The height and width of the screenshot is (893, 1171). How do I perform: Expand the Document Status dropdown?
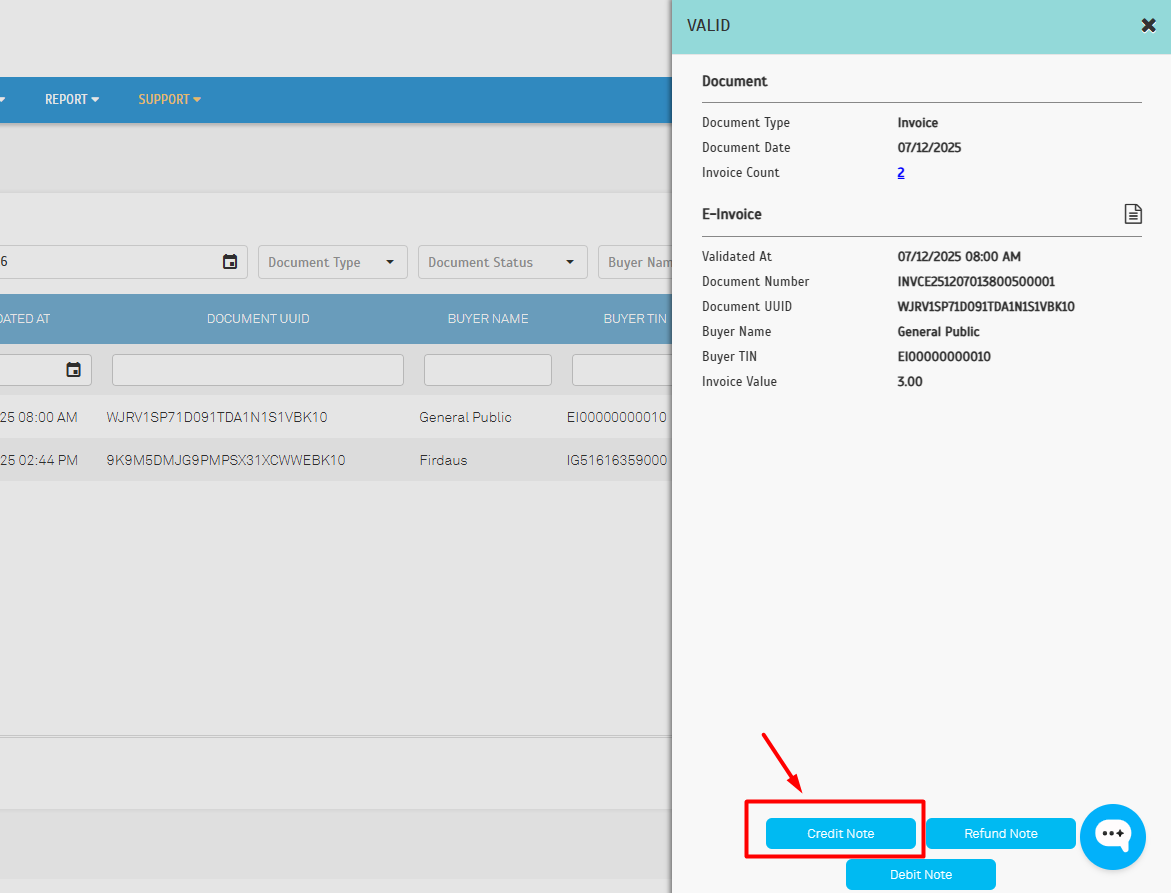[502, 262]
